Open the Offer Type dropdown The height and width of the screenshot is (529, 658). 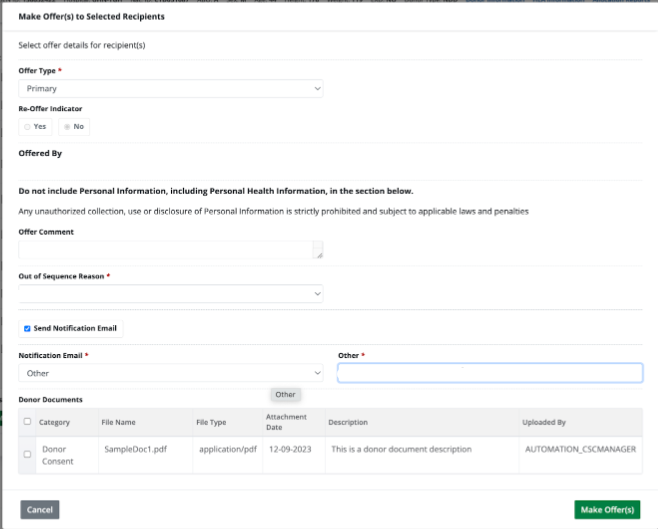click(171, 89)
